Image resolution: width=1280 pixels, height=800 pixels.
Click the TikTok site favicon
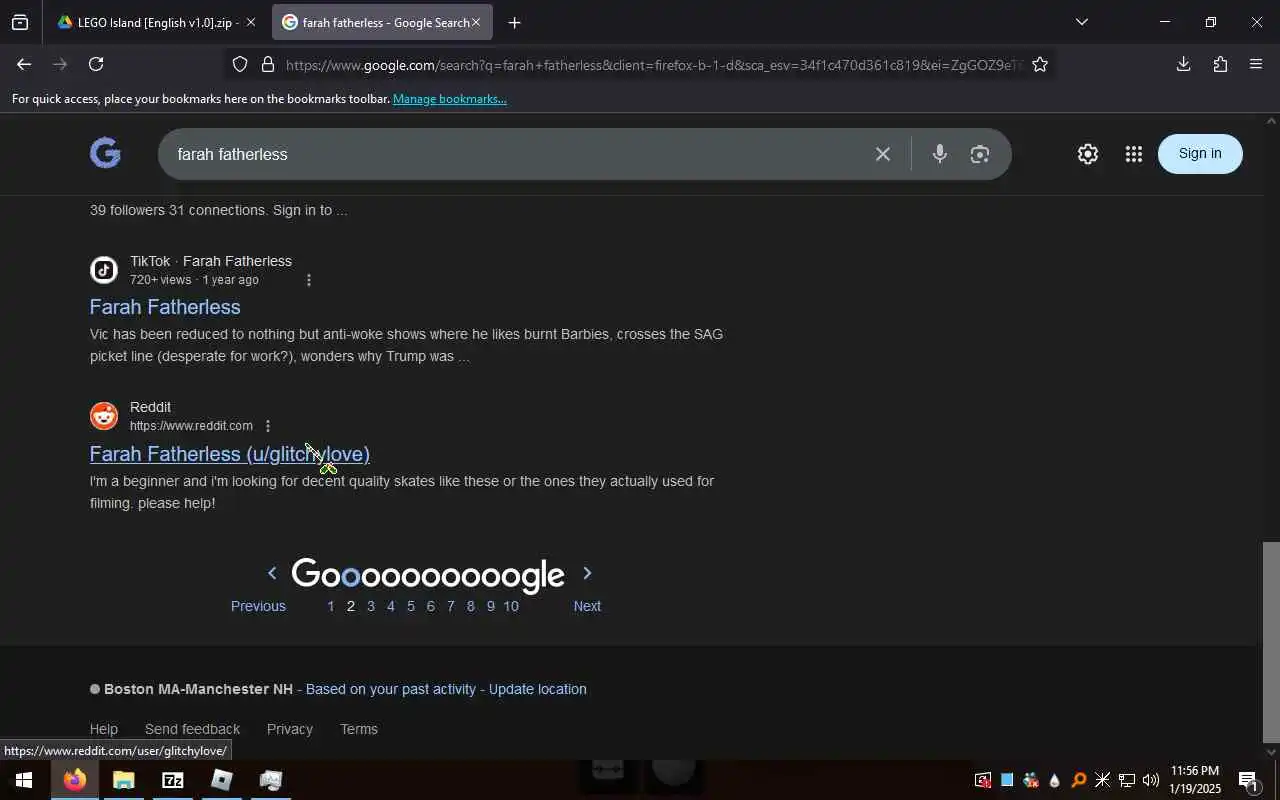[x=104, y=270]
